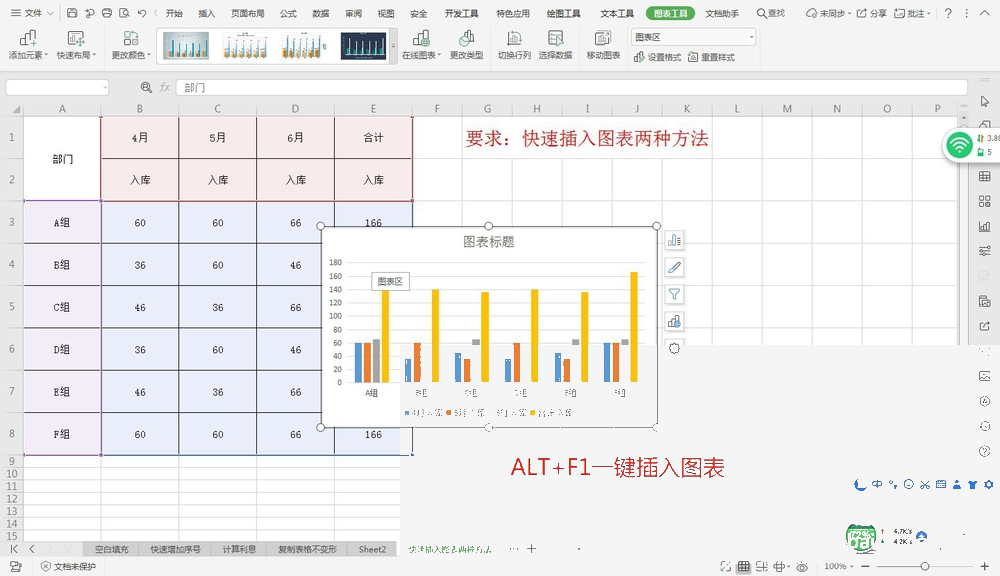Click the Save icon in quick access toolbar
1000x576 pixels.
tap(72, 13)
